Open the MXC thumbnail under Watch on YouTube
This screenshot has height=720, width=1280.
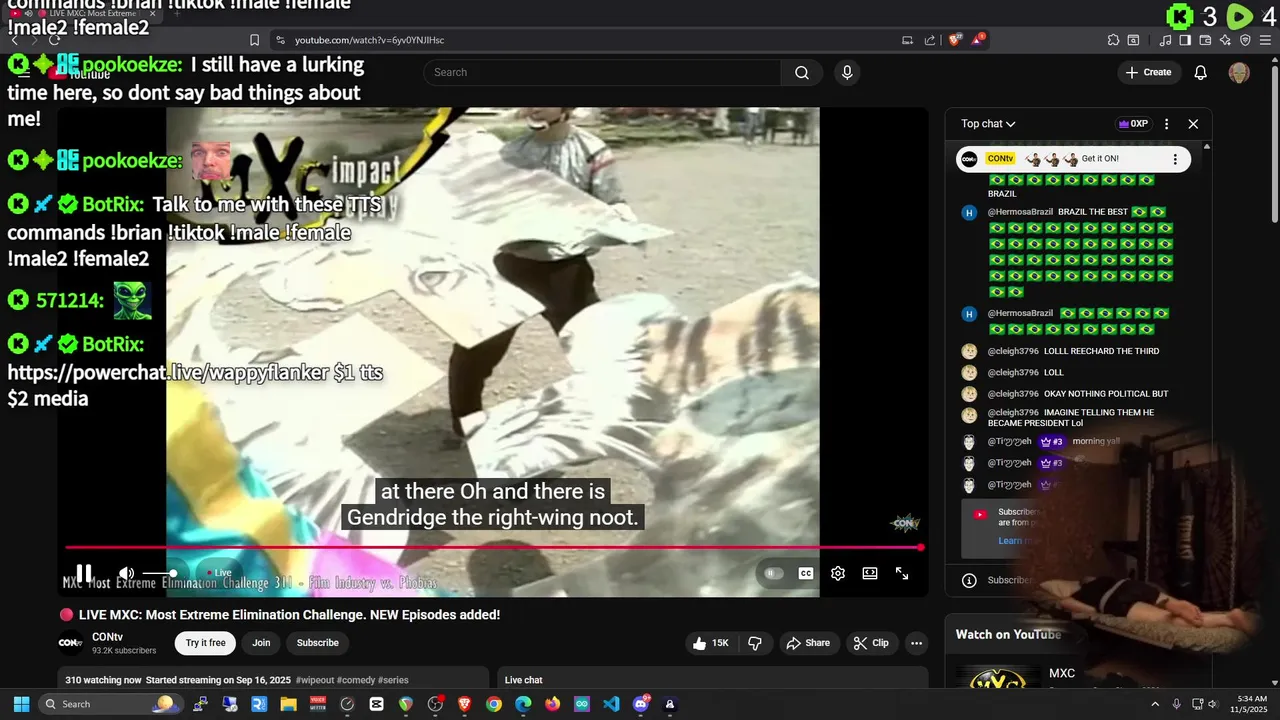pos(997,679)
